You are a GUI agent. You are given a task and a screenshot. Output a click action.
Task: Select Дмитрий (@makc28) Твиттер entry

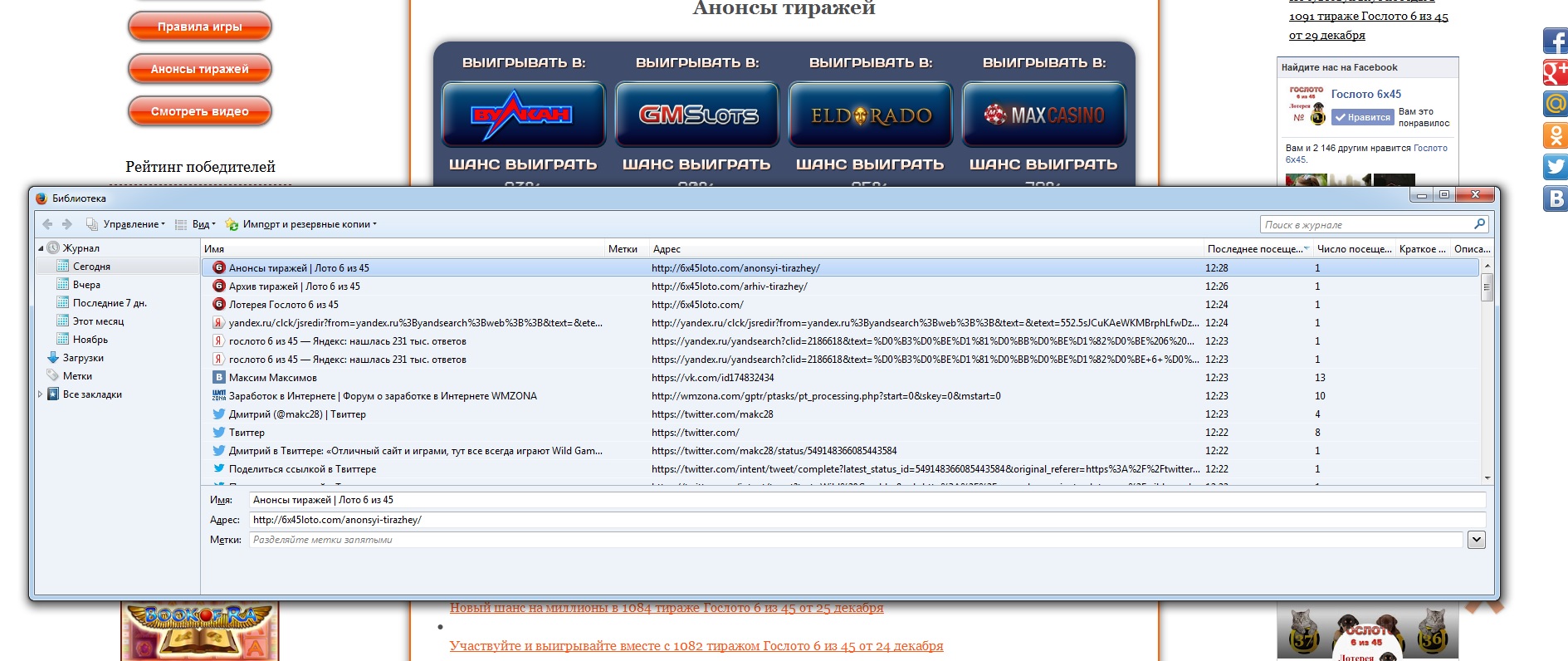(840, 414)
